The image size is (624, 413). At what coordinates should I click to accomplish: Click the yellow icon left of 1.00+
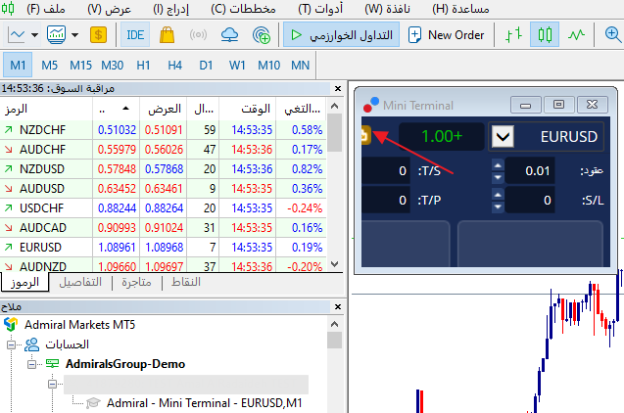(365, 136)
